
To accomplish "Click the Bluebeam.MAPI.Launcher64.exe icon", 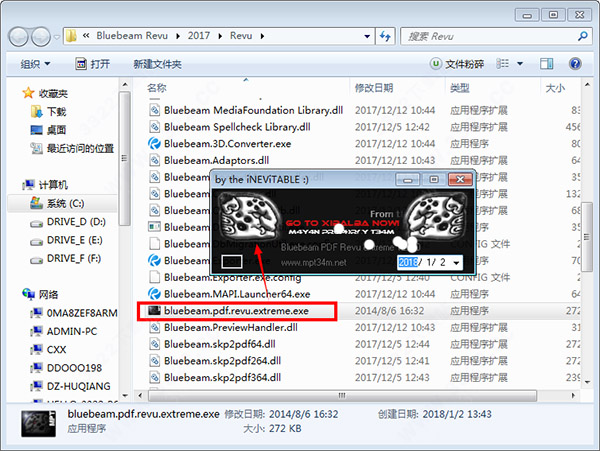I will click(x=154, y=294).
